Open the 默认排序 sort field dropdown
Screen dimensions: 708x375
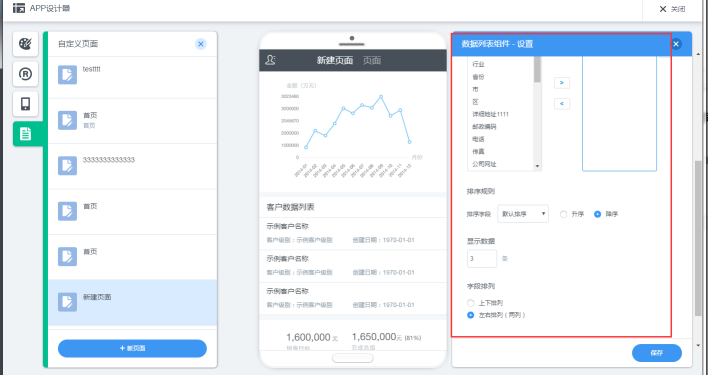click(x=523, y=214)
